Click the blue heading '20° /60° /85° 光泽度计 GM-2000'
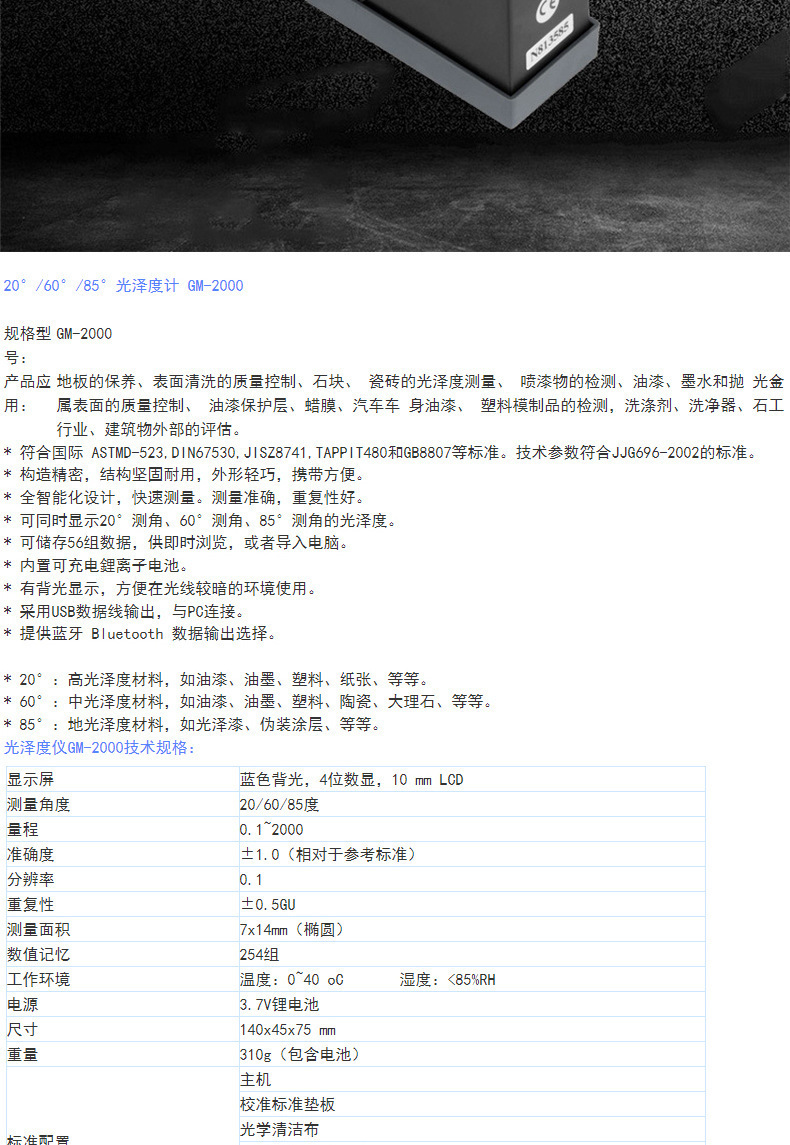Viewport: 790px width, 1145px height. click(123, 286)
